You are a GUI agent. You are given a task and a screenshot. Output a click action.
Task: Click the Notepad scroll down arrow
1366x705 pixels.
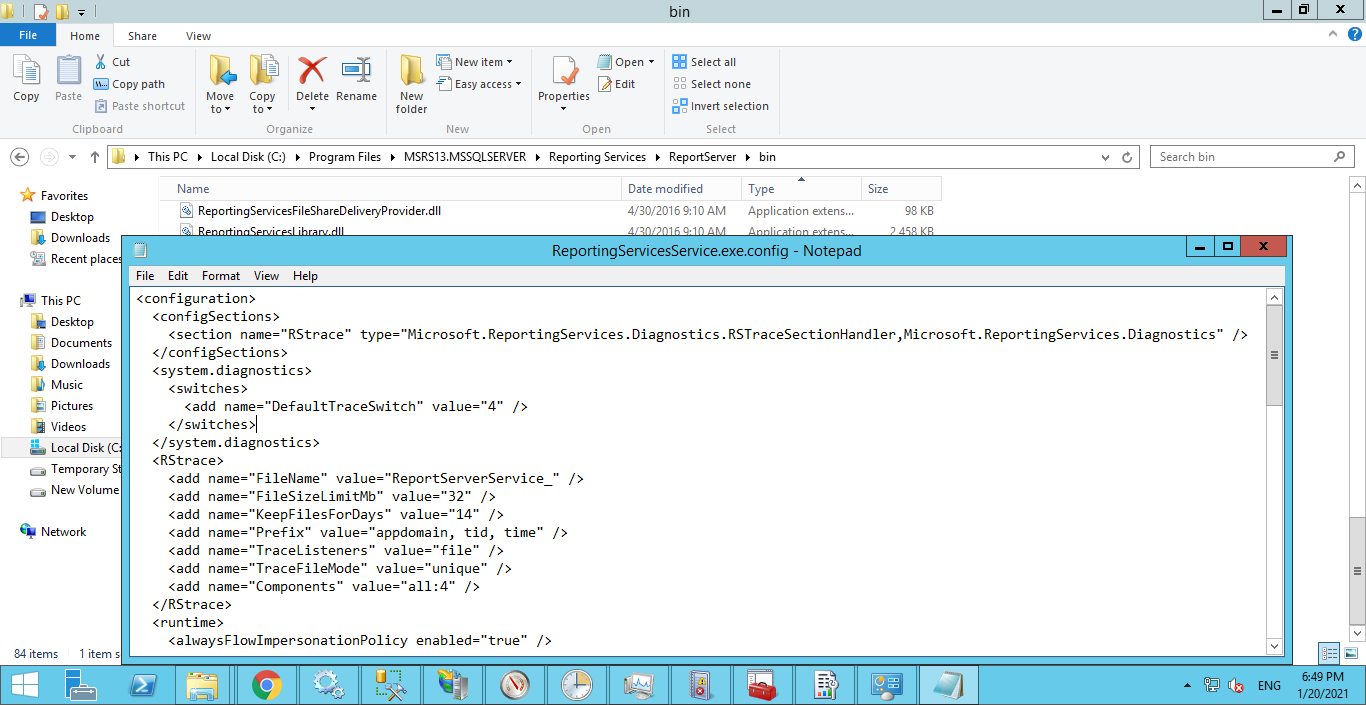coord(1274,646)
